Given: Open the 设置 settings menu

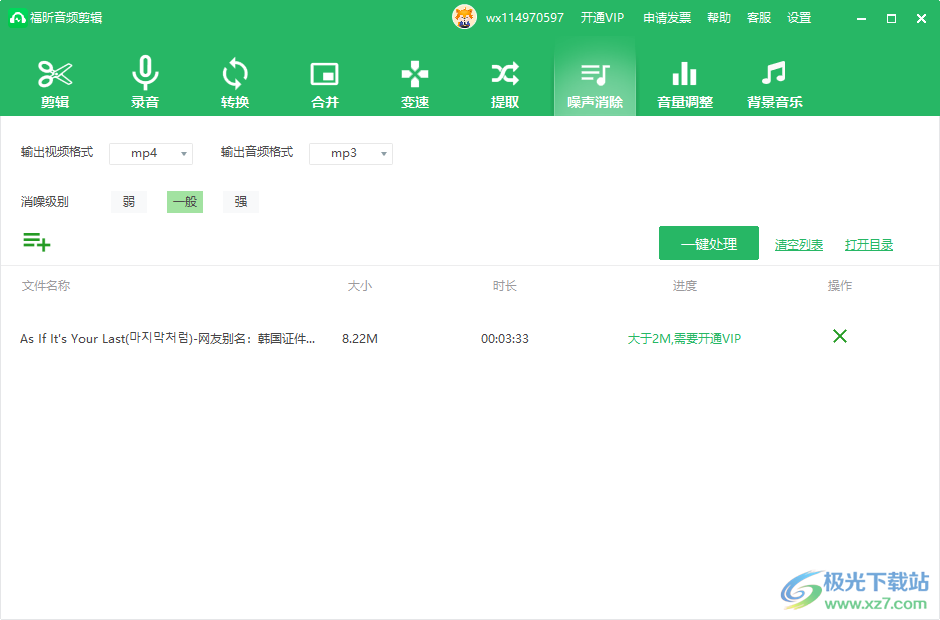Looking at the screenshot, I should (799, 18).
